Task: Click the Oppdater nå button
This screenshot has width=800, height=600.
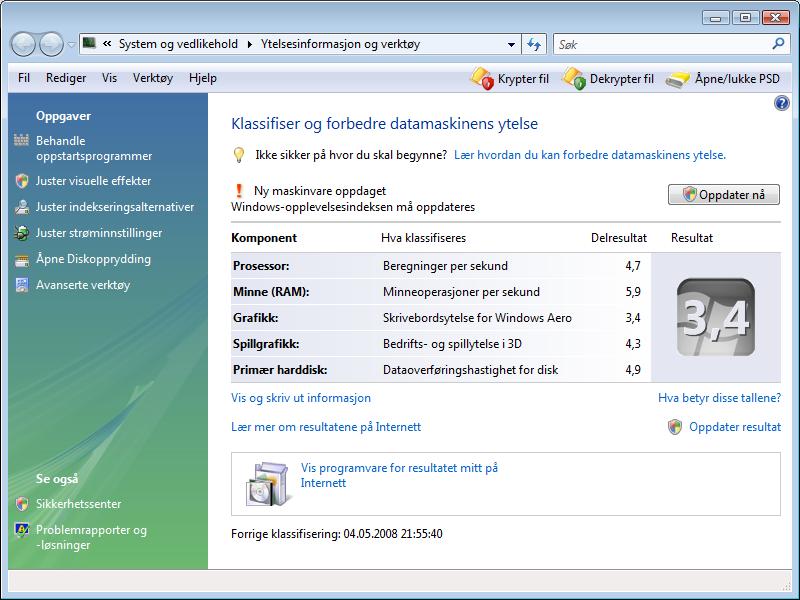Action: tap(723, 194)
